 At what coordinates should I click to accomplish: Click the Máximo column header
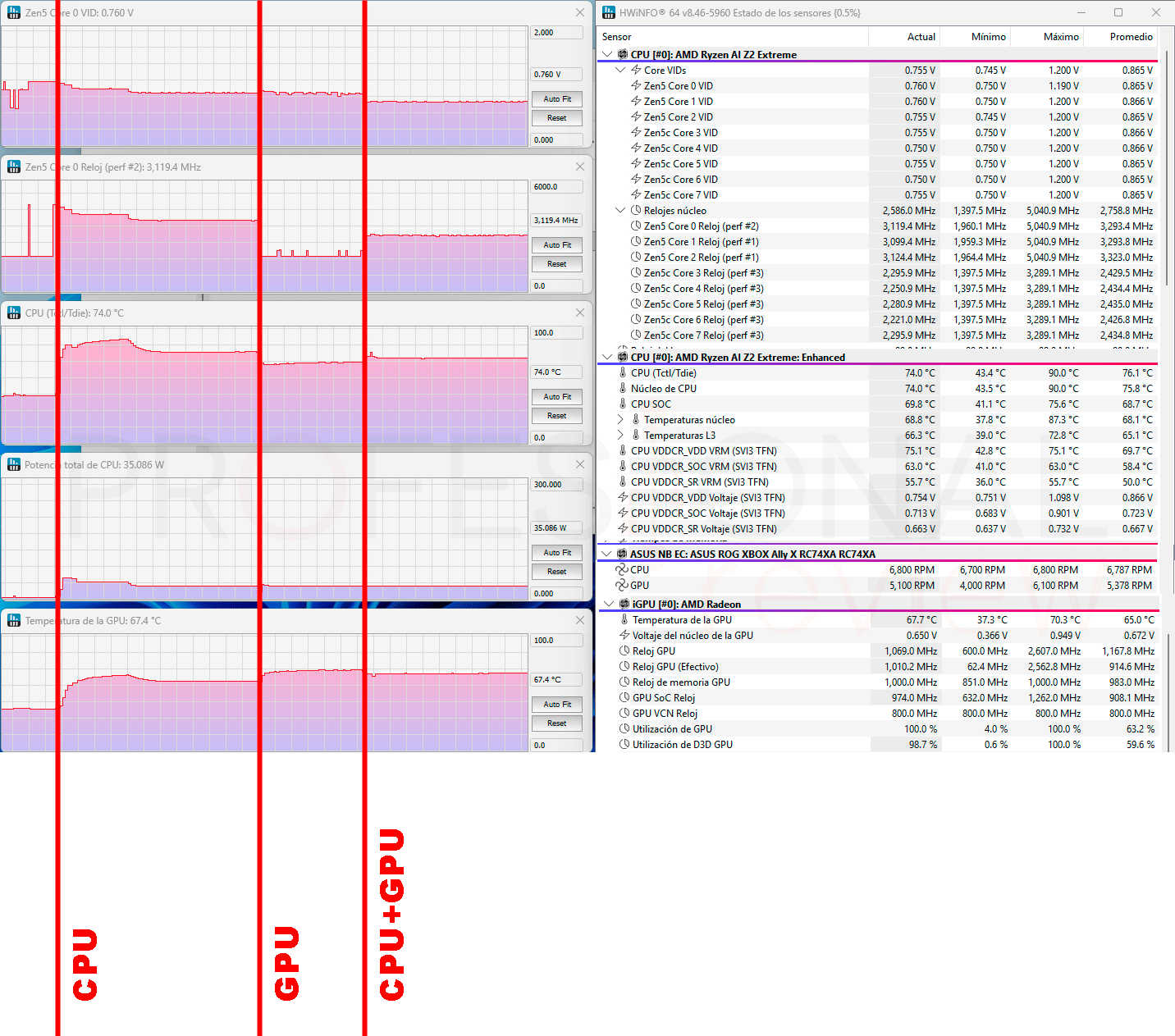[x=1047, y=37]
